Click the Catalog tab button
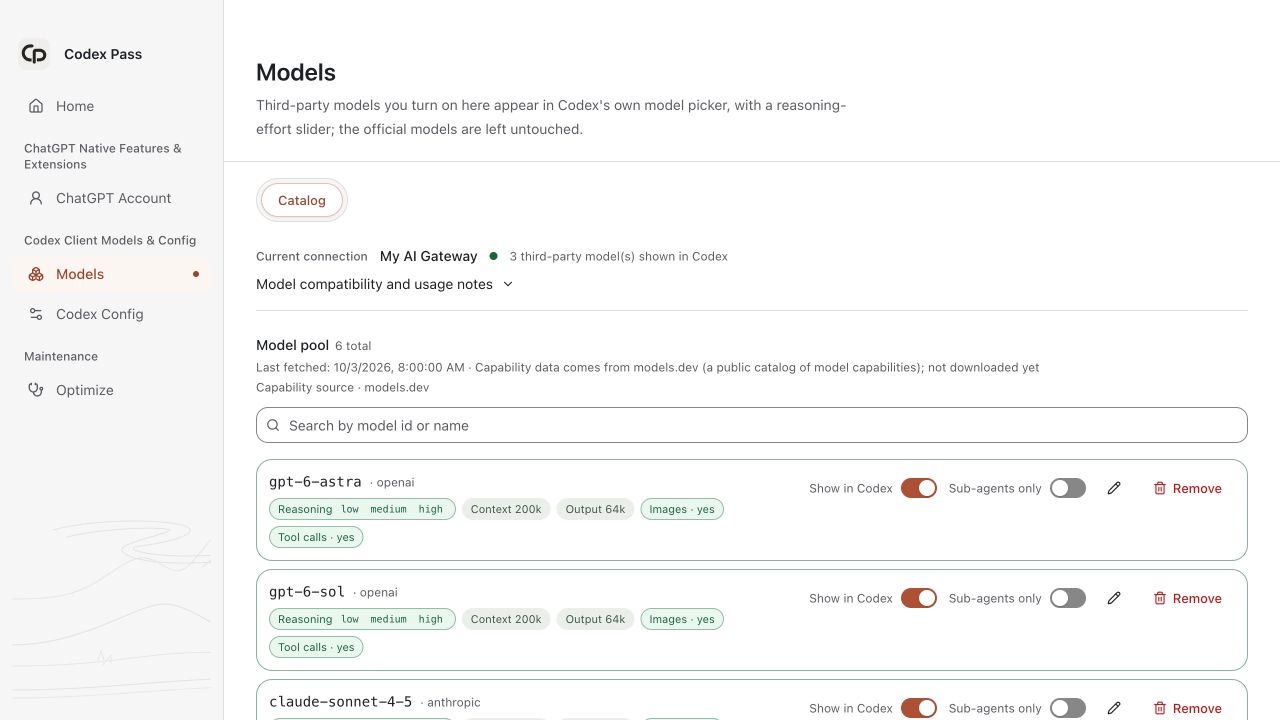1280x720 pixels. [x=302, y=200]
